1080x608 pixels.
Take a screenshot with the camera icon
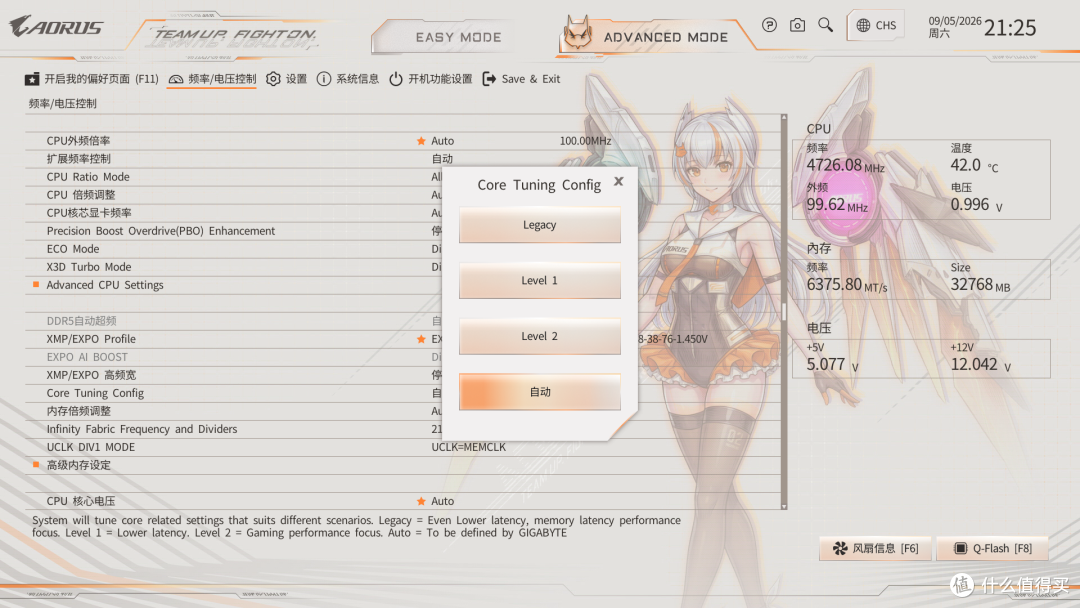(x=797, y=25)
